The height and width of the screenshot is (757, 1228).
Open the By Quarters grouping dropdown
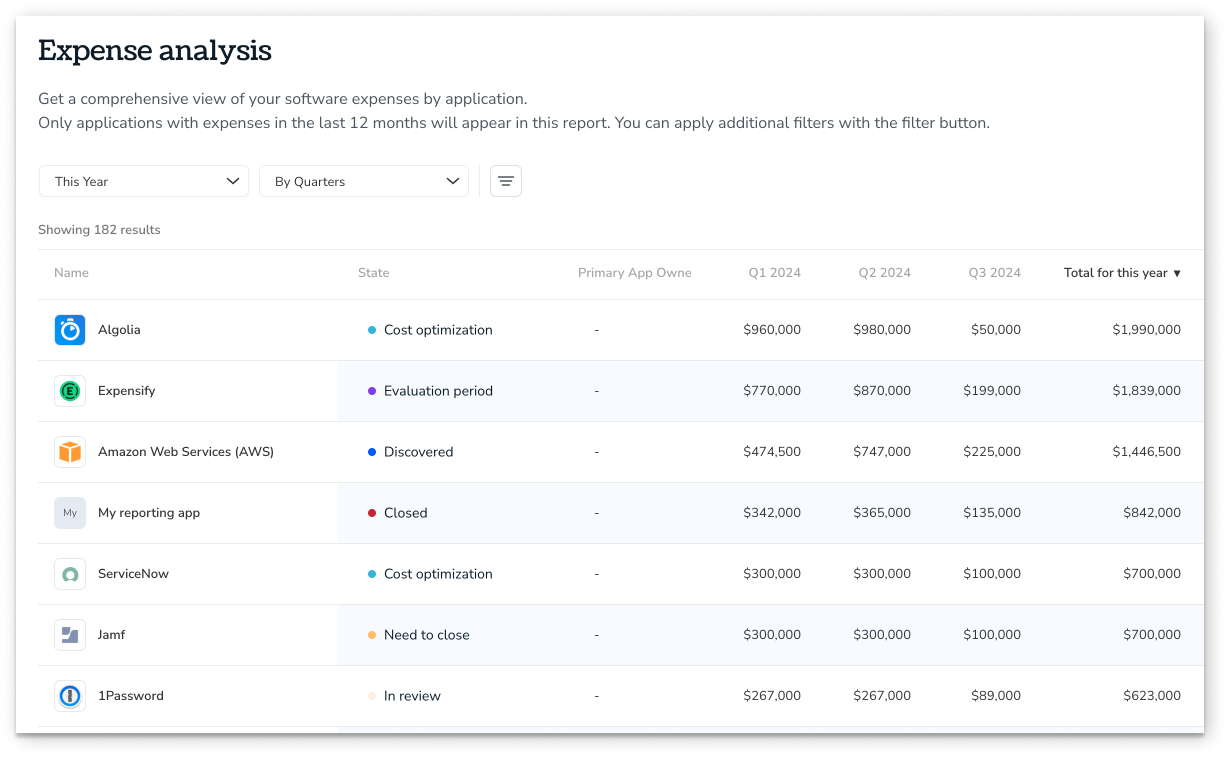[364, 181]
